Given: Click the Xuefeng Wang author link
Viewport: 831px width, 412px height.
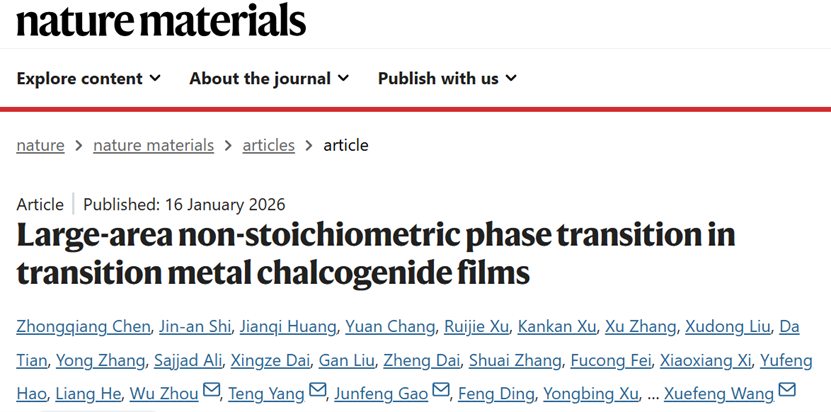Looking at the screenshot, I should 718,392.
